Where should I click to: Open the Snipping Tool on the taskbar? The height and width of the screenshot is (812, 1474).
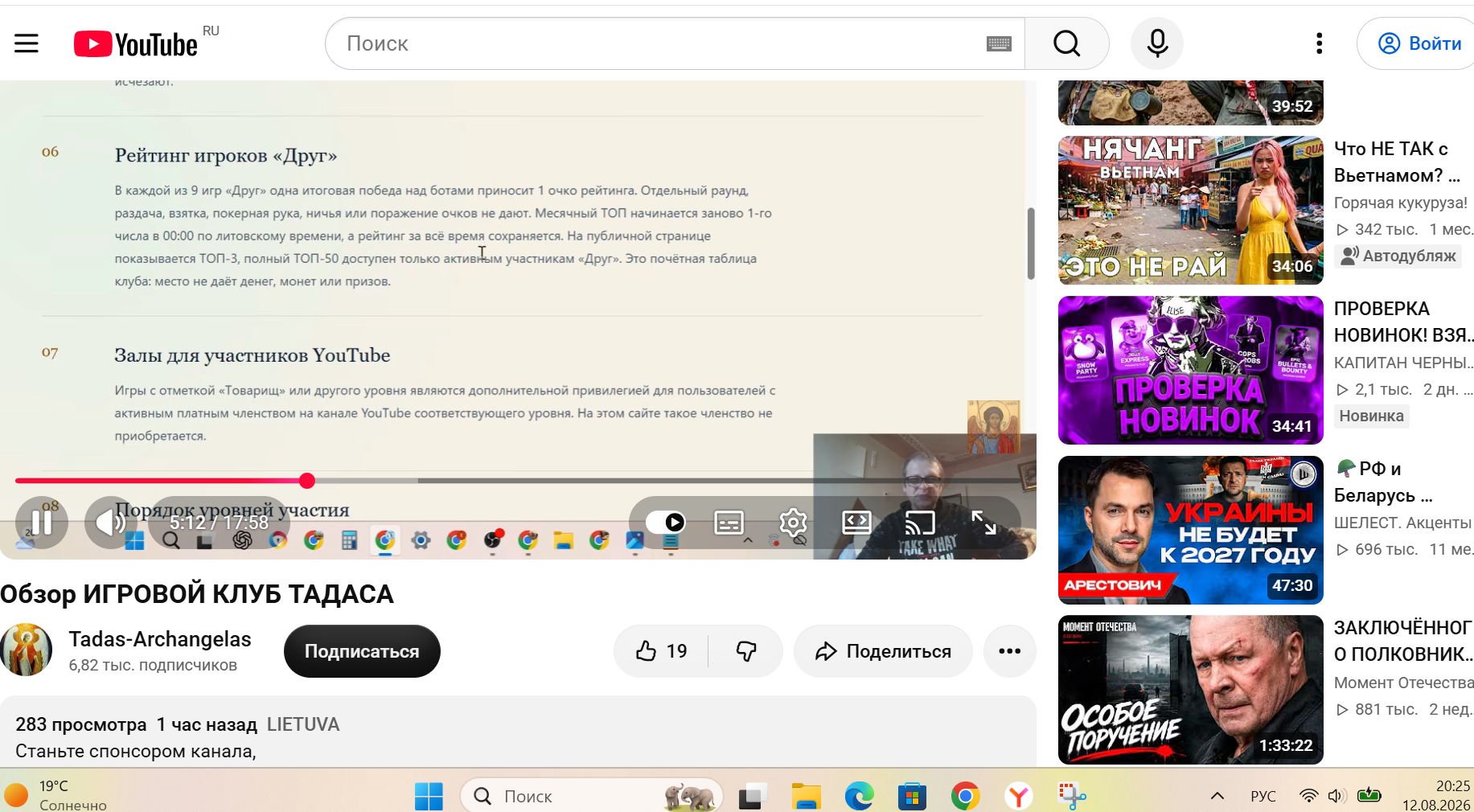(1072, 796)
